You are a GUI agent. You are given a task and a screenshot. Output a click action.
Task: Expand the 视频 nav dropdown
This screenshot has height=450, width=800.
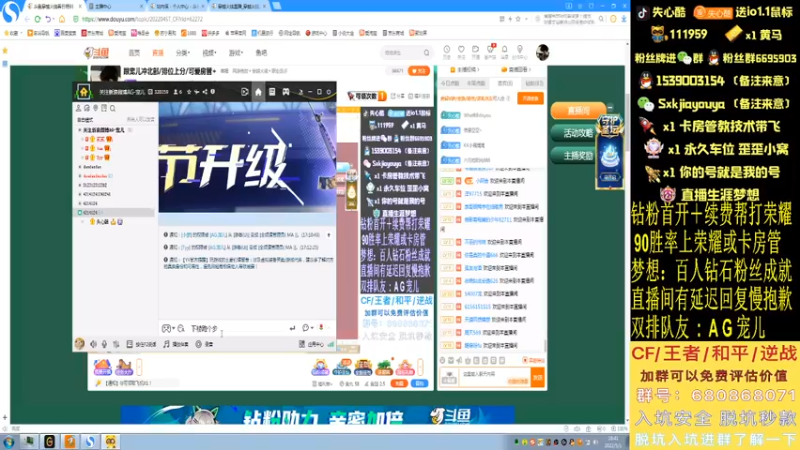click(209, 53)
